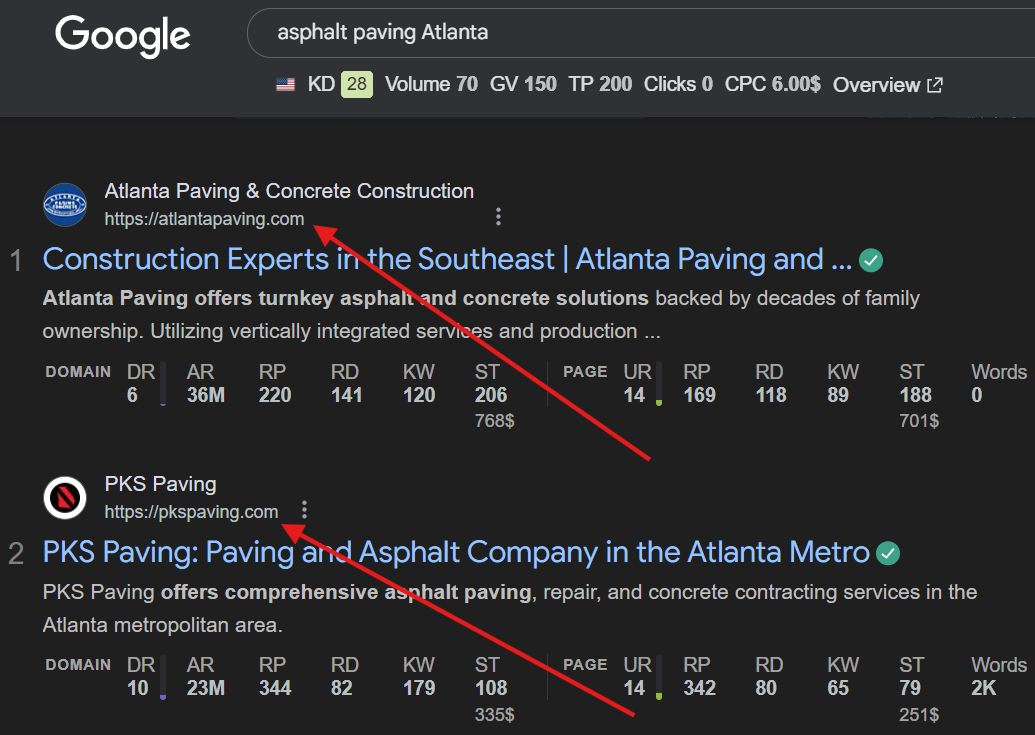Click page RP 342 value
The width and height of the screenshot is (1035, 735).
tap(700, 688)
